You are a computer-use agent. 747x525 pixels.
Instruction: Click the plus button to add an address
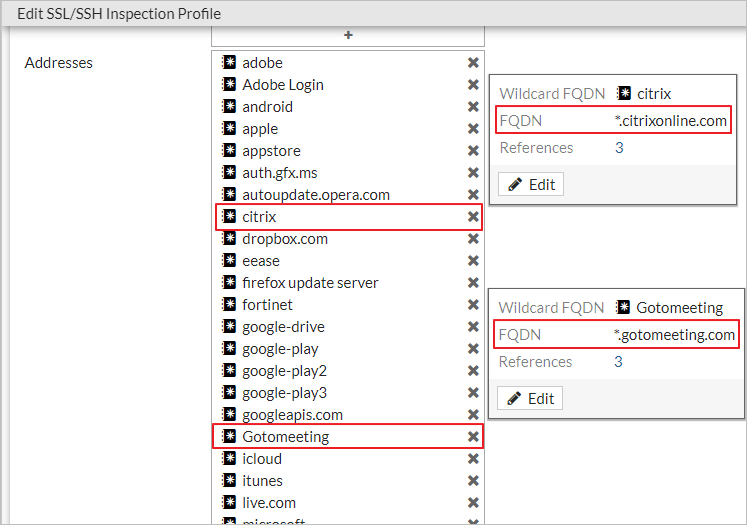point(348,35)
